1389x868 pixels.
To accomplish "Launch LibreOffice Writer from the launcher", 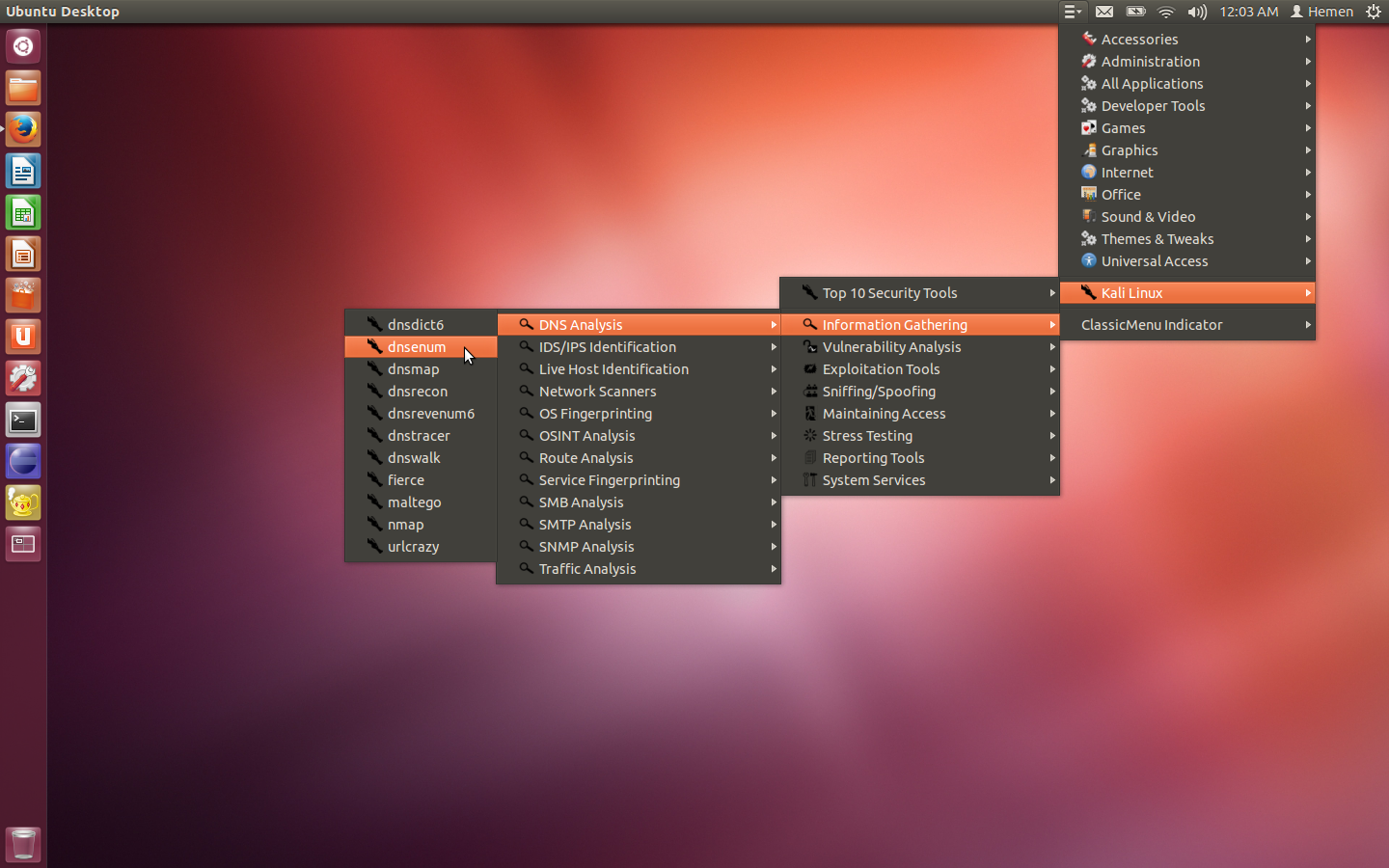I will coord(23,171).
